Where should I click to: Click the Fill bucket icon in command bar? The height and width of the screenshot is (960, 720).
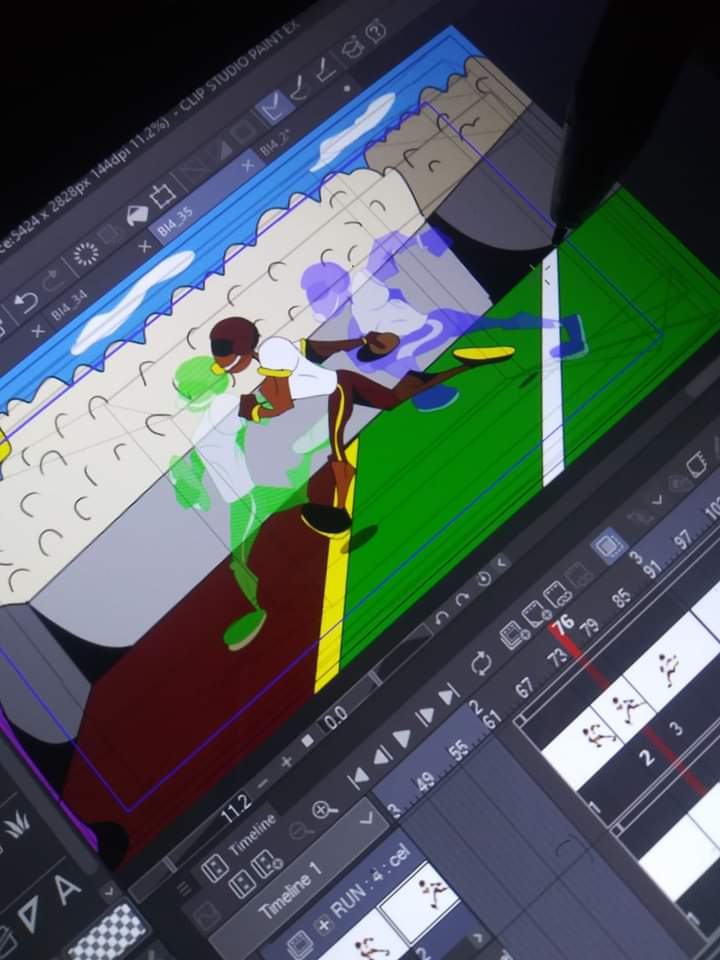137,214
